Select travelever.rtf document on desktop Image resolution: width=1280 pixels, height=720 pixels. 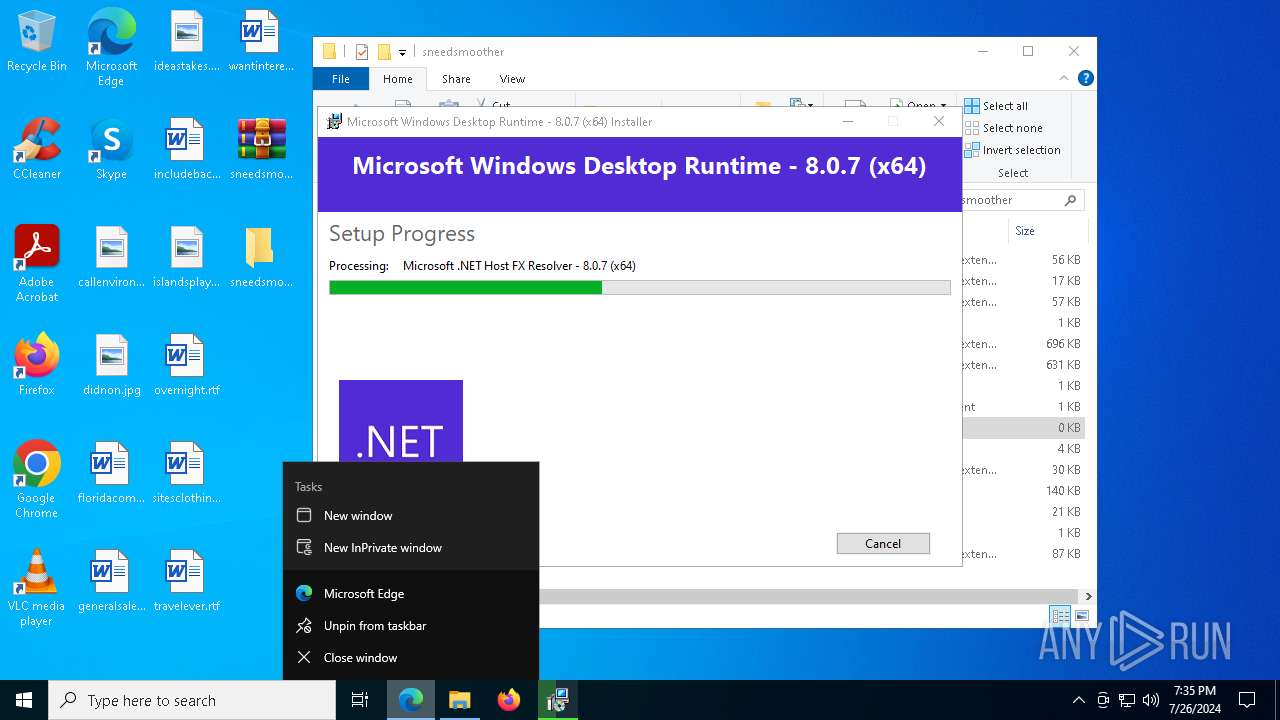point(186,581)
